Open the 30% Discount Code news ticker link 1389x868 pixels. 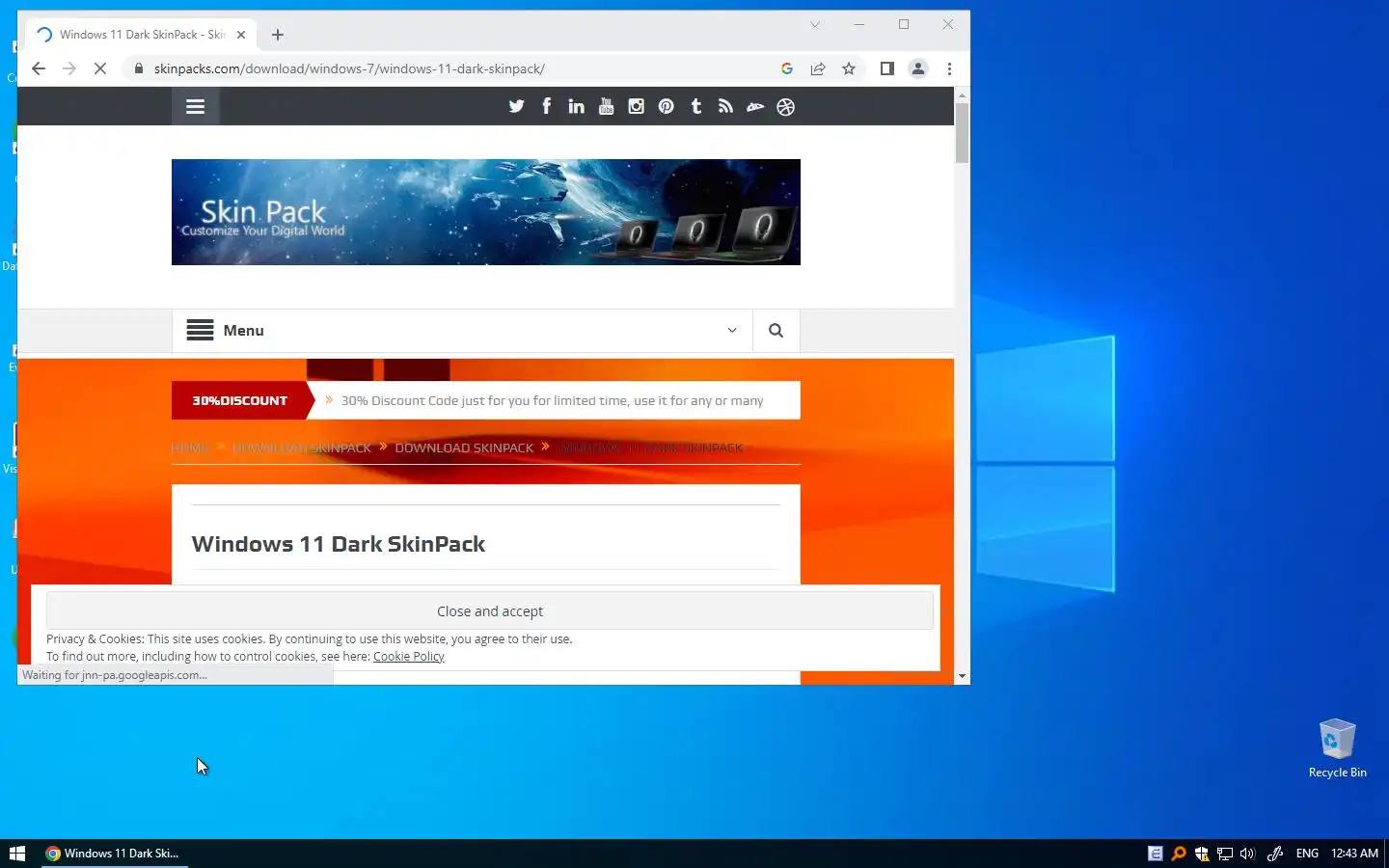552,400
